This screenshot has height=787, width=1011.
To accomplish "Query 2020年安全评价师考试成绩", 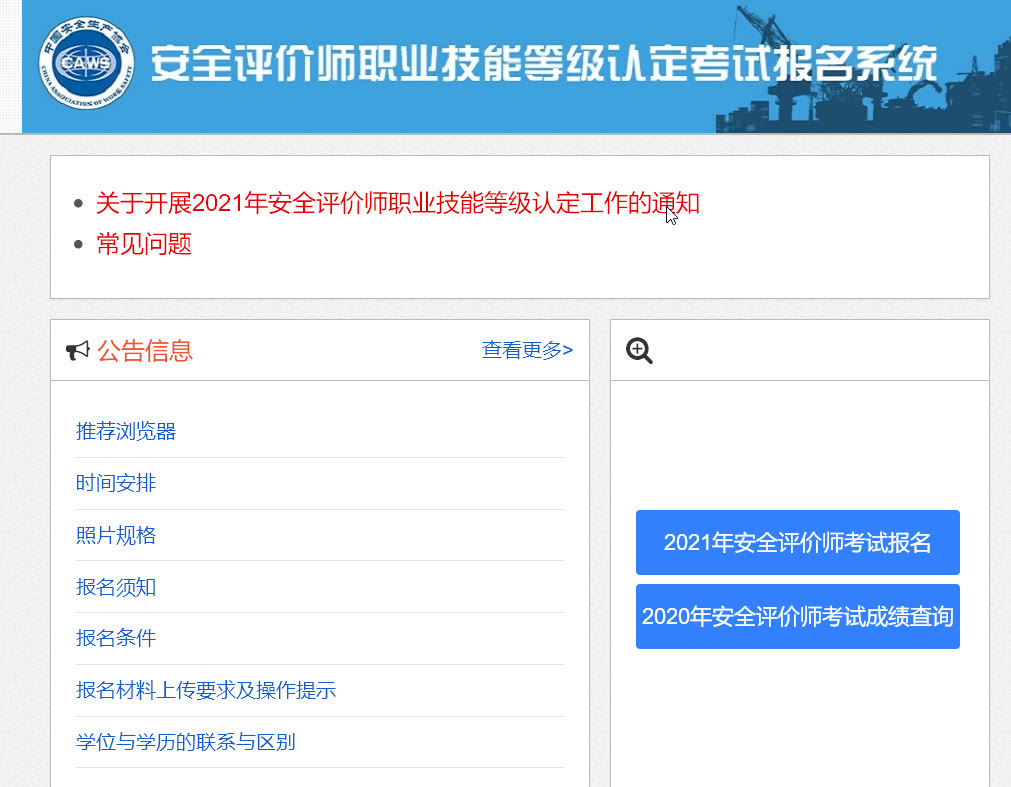I will coord(797,616).
